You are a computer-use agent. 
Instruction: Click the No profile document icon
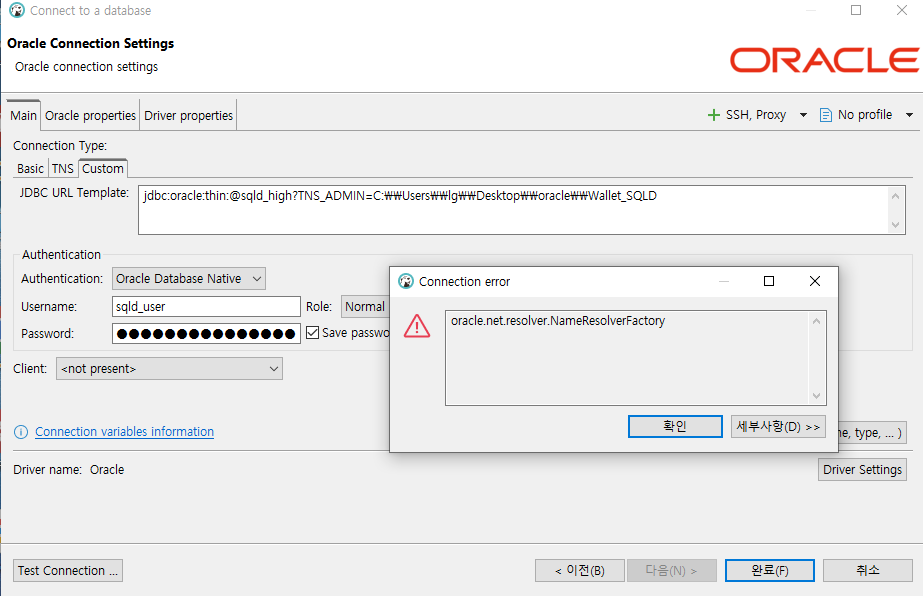coord(825,115)
